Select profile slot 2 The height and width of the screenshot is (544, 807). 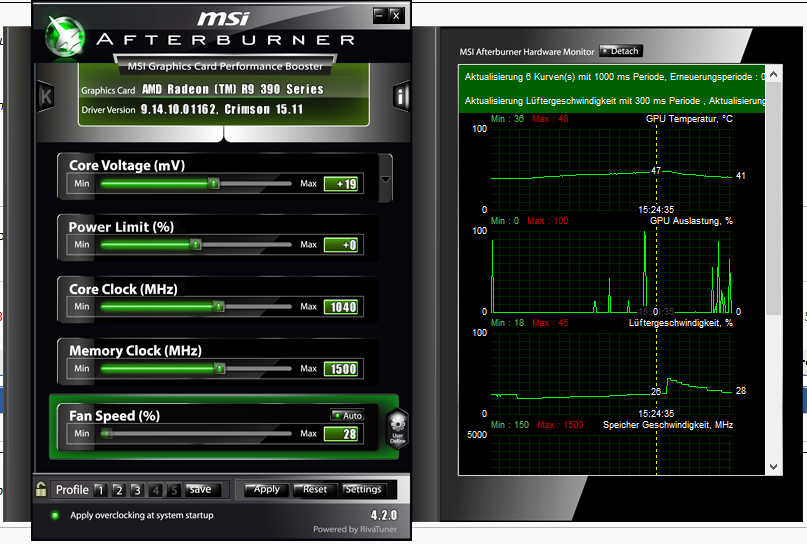[119, 490]
